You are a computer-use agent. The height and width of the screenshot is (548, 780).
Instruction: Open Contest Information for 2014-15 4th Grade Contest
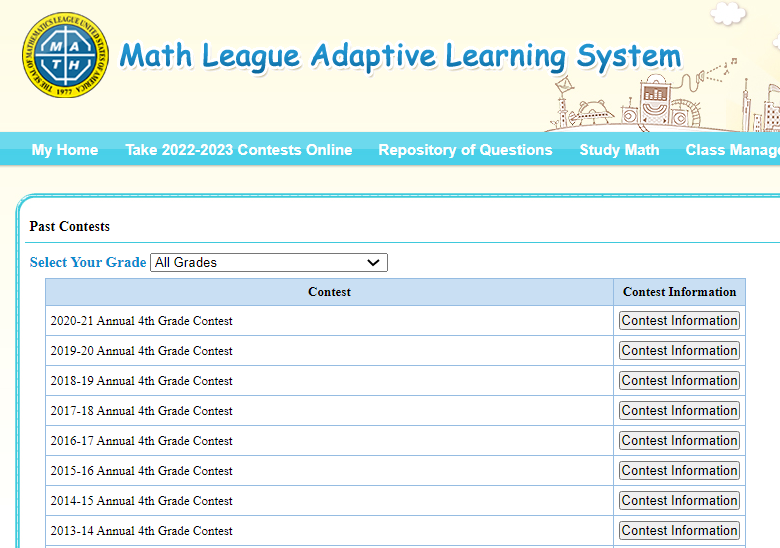(679, 500)
